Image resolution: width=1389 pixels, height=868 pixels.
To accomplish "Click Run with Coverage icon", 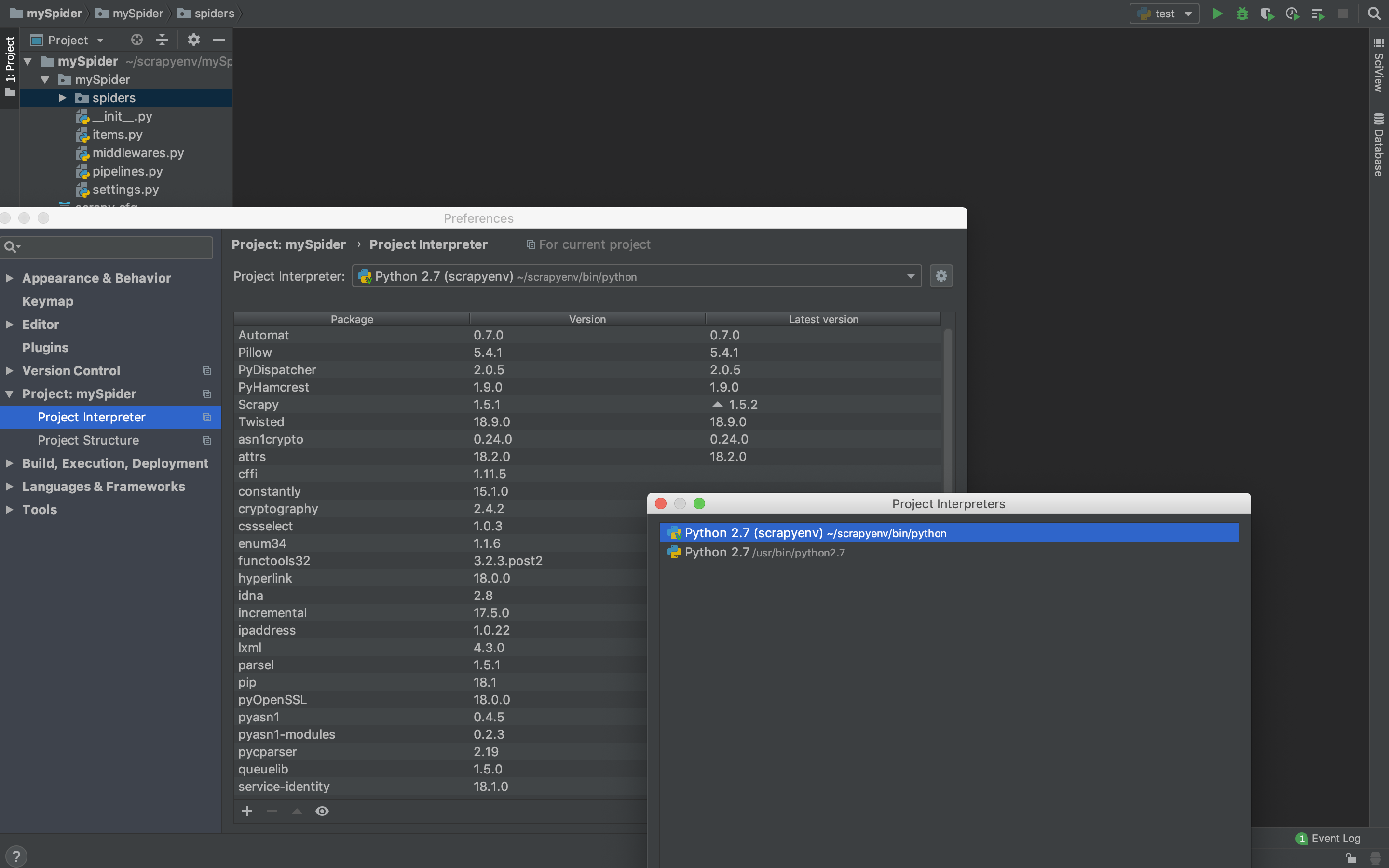I will point(1267,14).
